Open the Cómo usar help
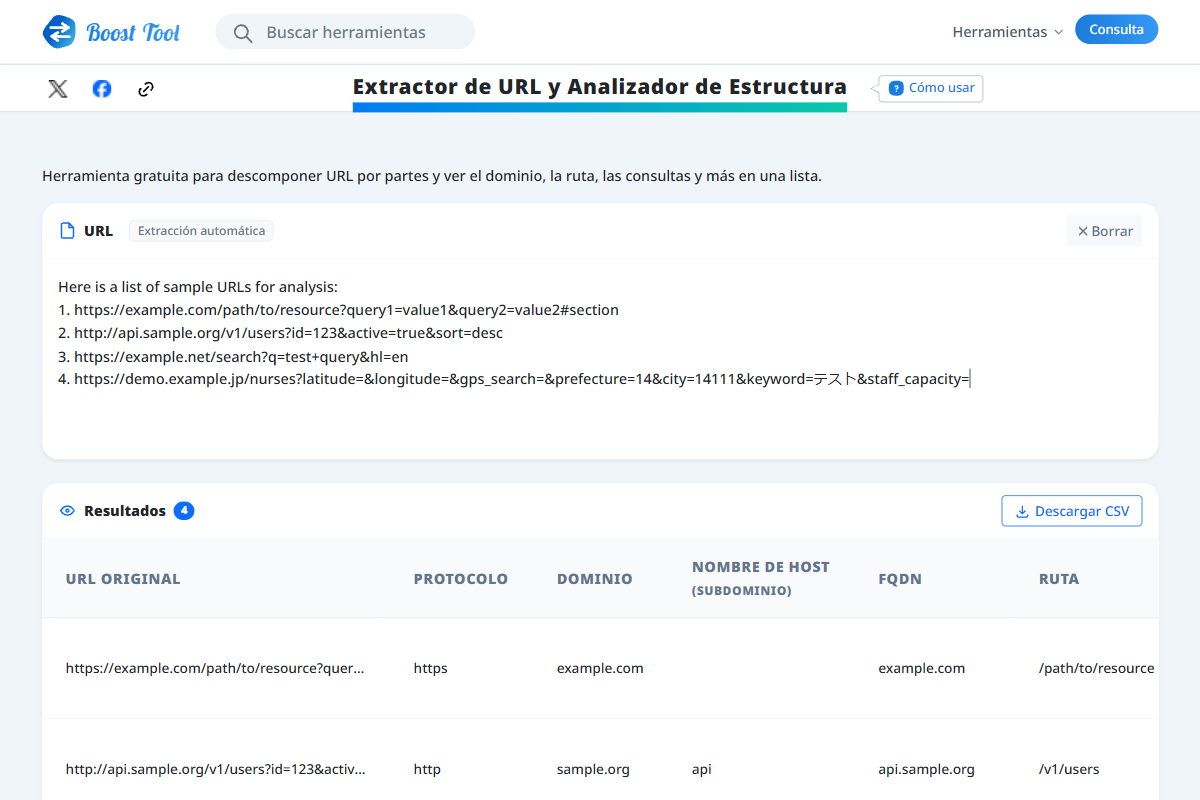 tap(931, 88)
